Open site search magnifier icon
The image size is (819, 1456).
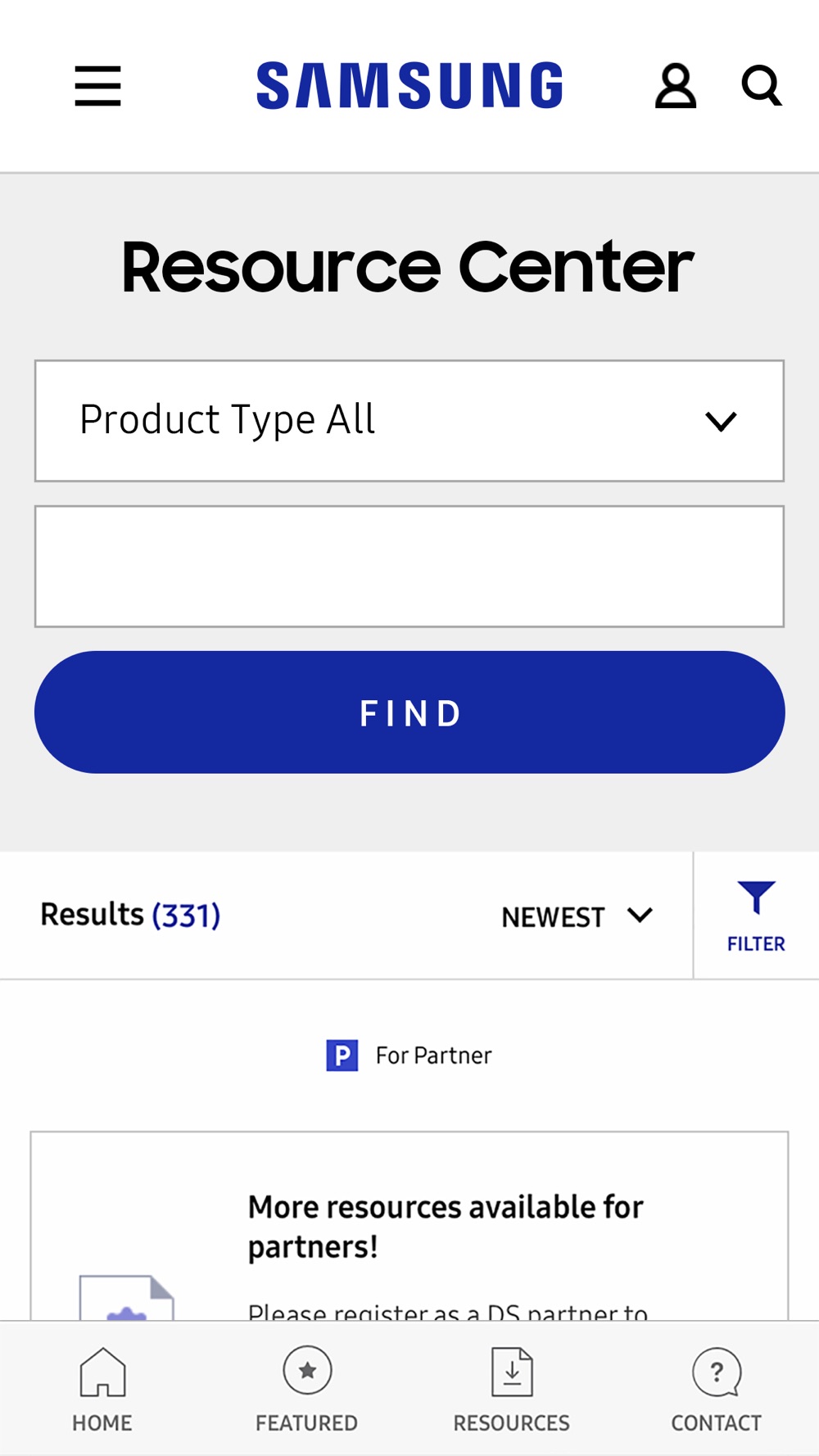(x=761, y=86)
